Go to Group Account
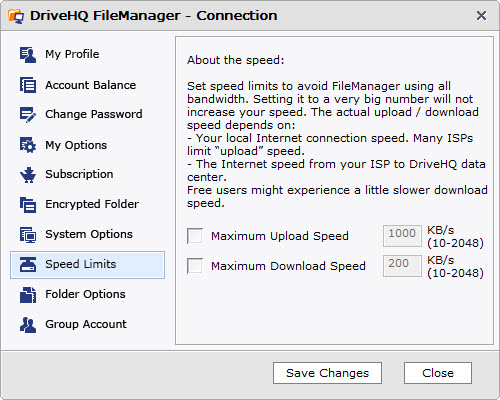 tap(87, 324)
